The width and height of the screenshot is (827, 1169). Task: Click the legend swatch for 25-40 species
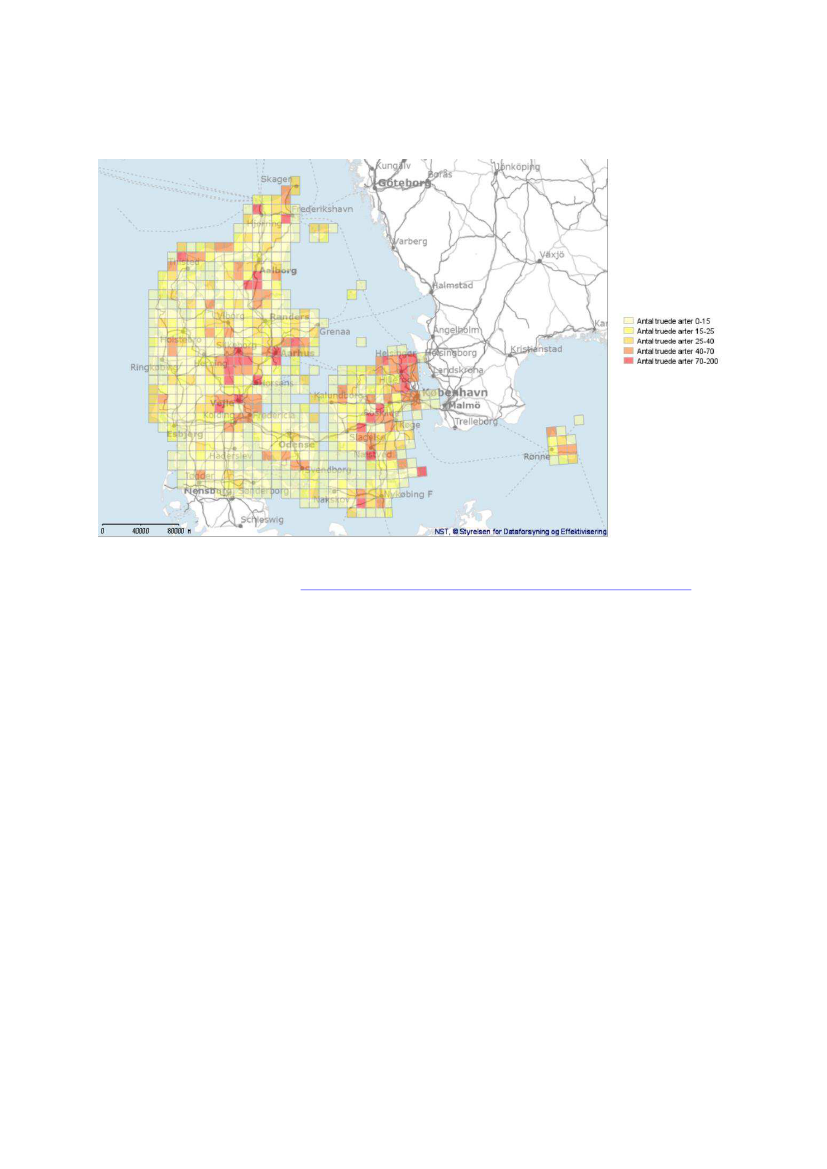click(628, 341)
